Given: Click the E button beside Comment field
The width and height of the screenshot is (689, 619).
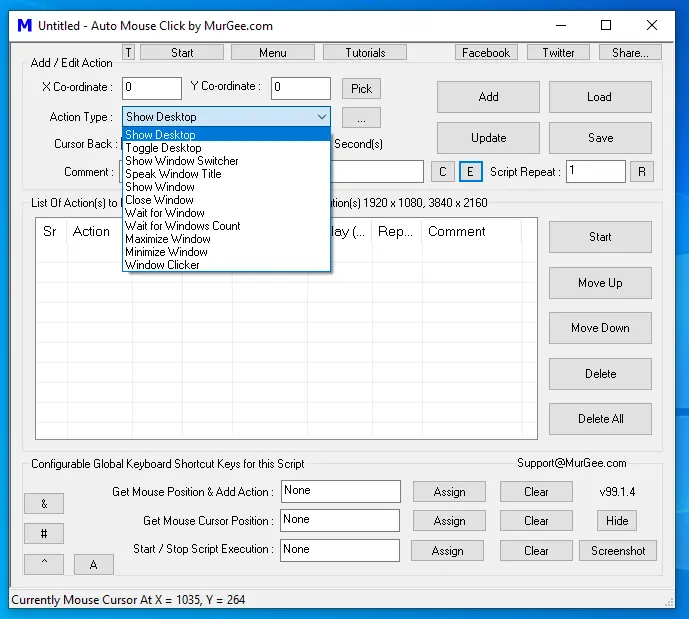Looking at the screenshot, I should pyautogui.click(x=471, y=171).
